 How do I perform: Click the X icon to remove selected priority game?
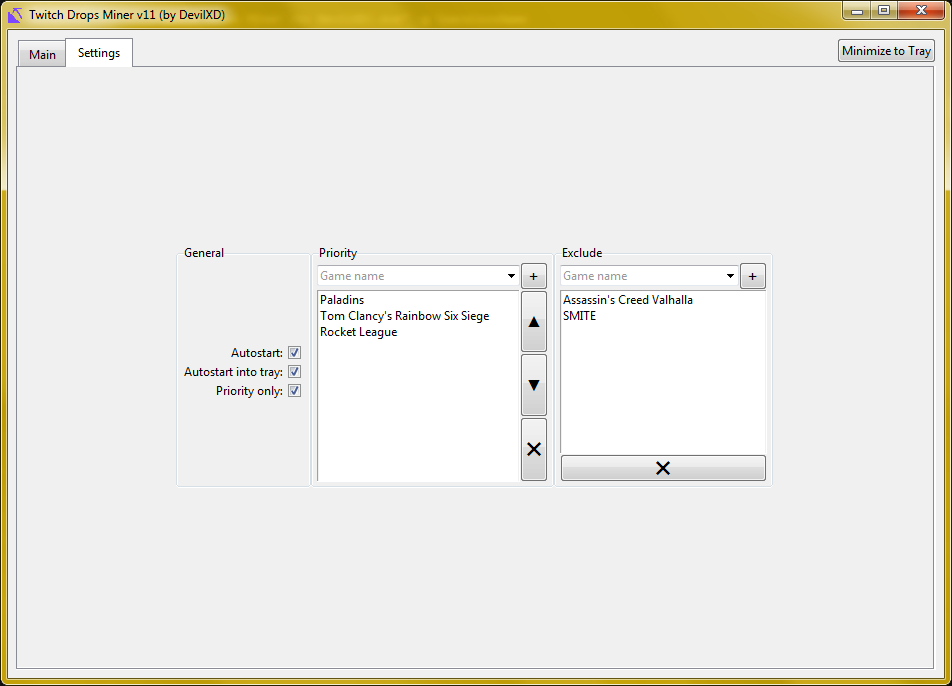(533, 449)
